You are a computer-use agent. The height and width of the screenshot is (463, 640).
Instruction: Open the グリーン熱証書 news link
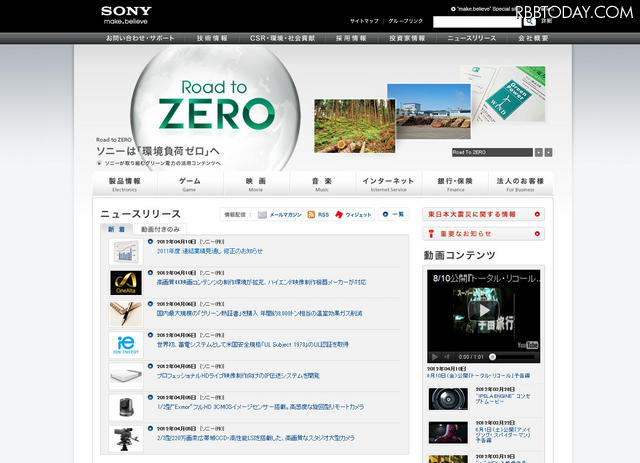point(260,313)
